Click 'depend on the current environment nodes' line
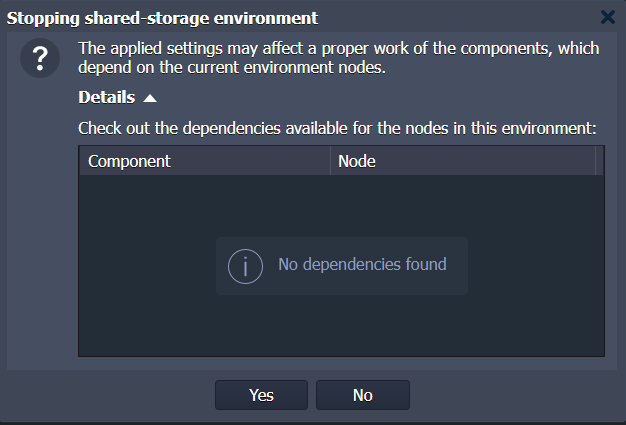Viewport: 626px width, 425px height. pos(232,67)
